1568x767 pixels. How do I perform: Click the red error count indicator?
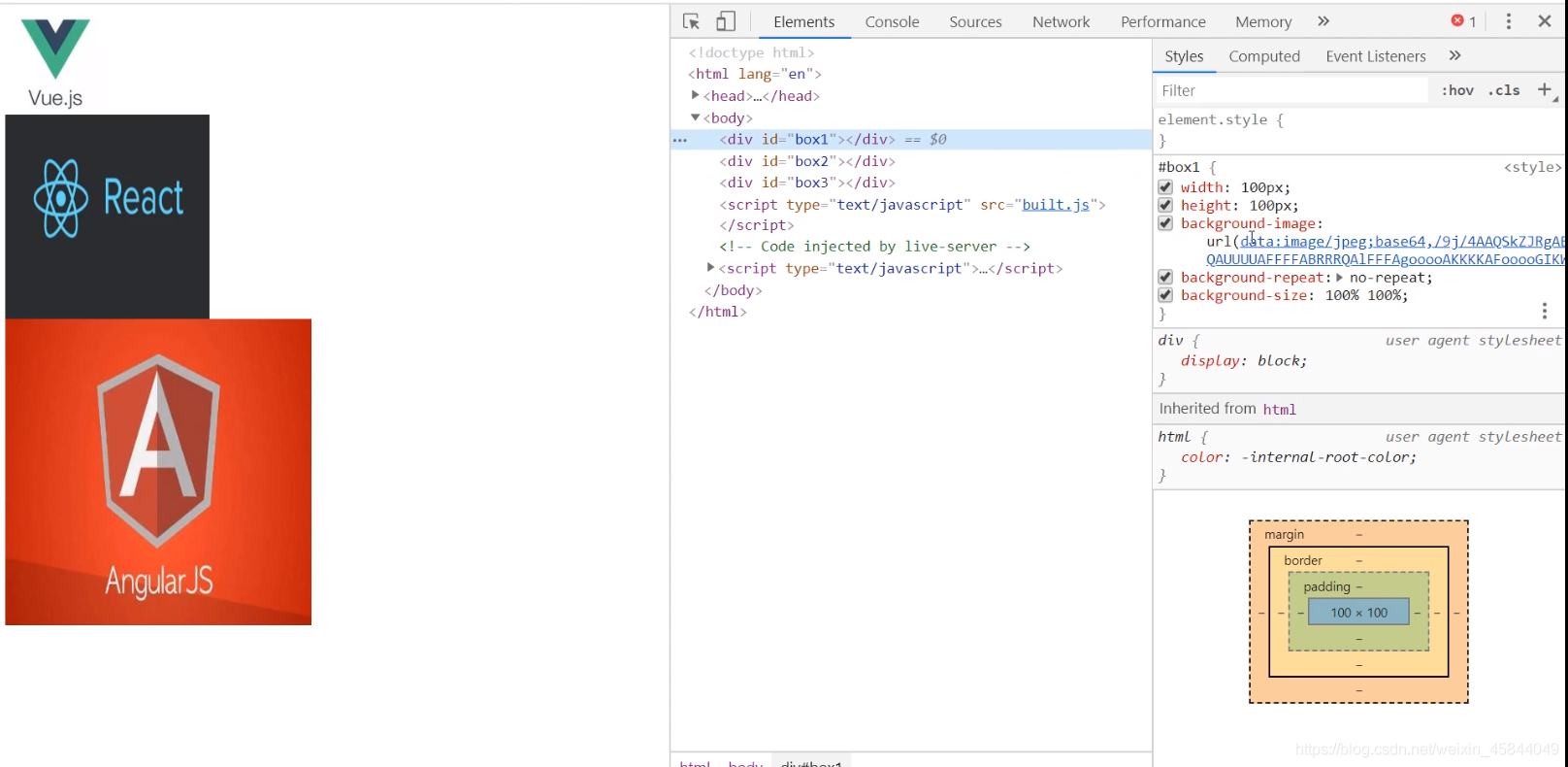pos(1463,21)
